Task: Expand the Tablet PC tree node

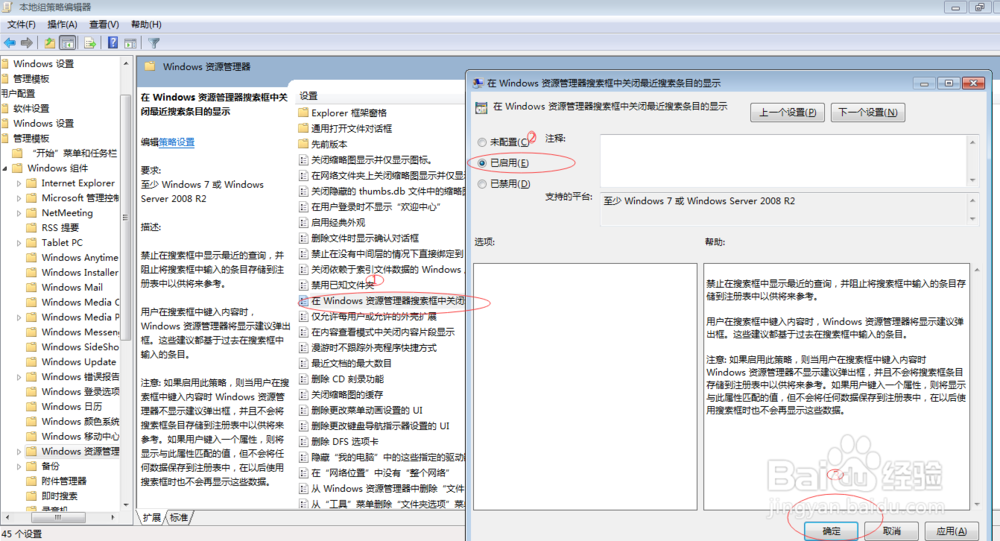Action: [18, 242]
